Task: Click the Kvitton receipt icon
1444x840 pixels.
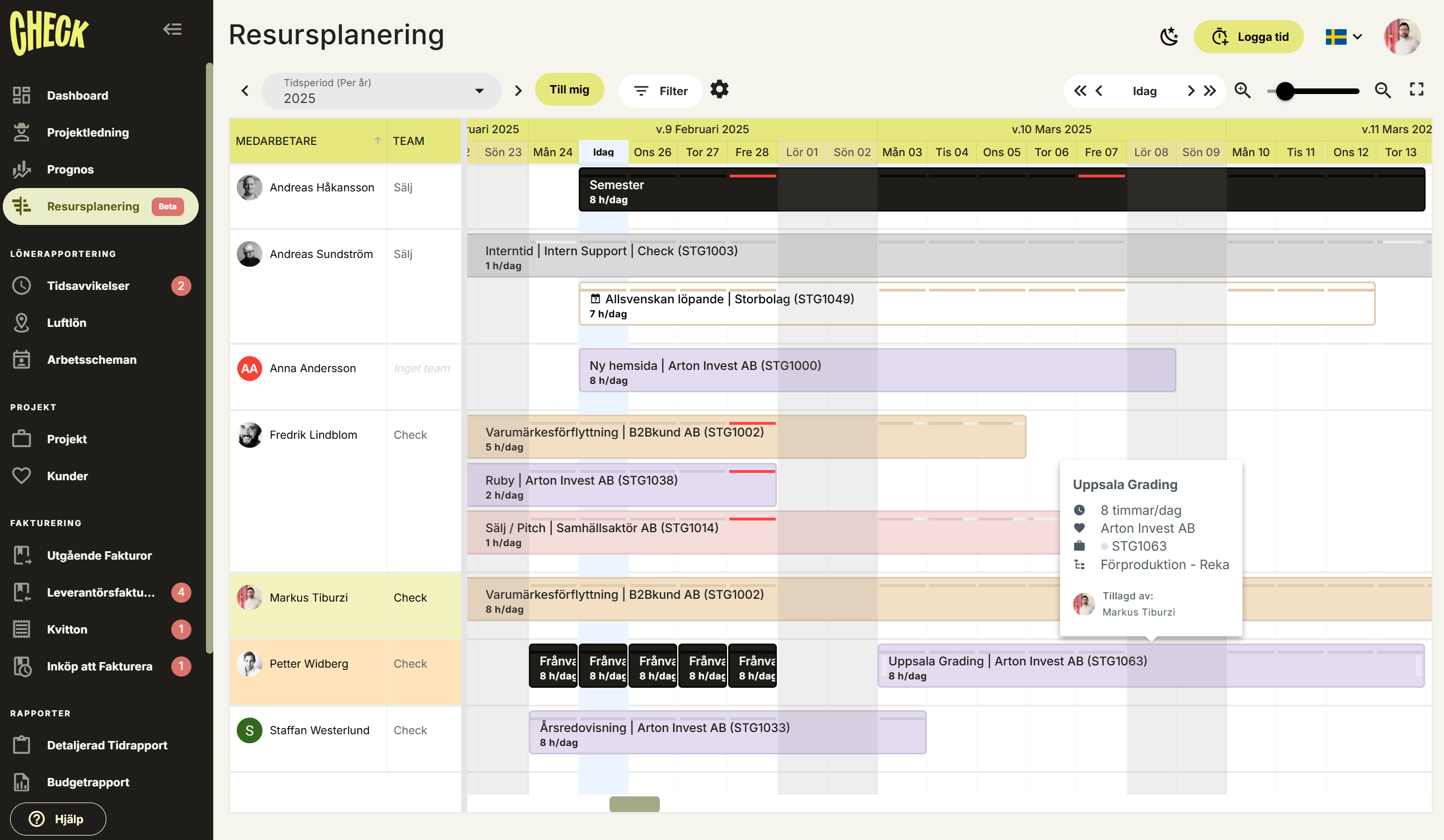Action: tap(22, 628)
